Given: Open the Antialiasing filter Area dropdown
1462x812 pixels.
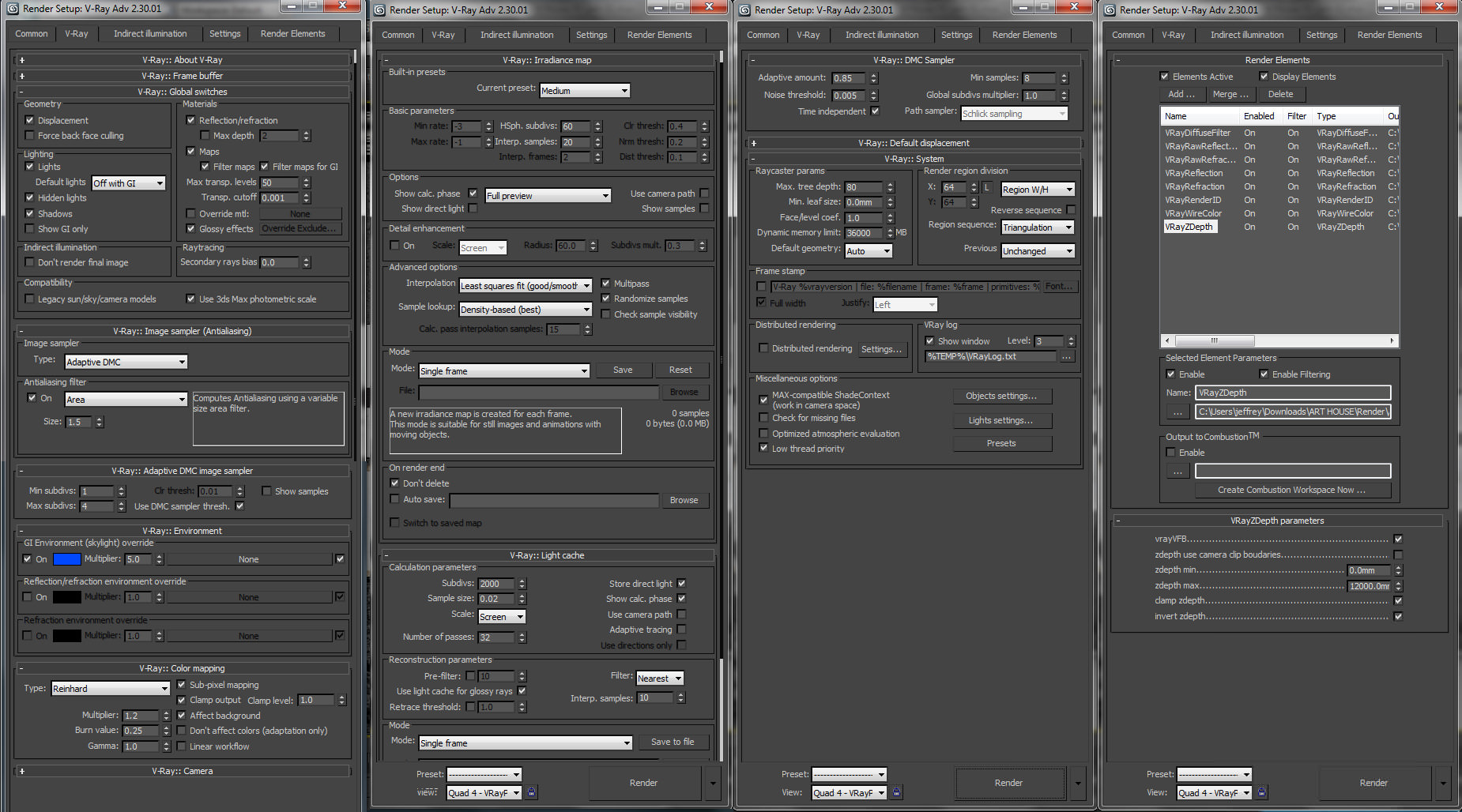Looking at the screenshot, I should click(126, 399).
